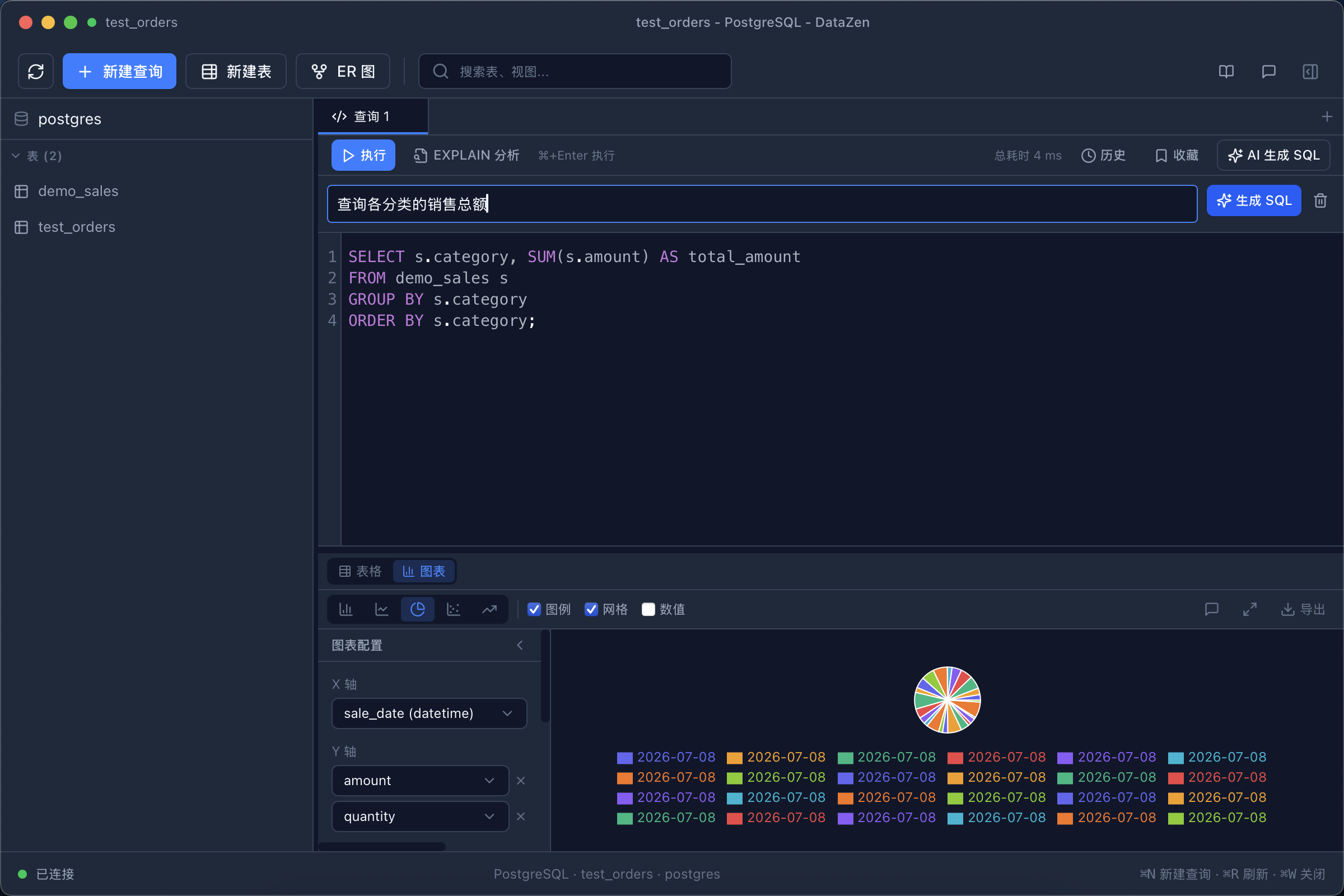Click the 已连接 connection status

pos(46,874)
